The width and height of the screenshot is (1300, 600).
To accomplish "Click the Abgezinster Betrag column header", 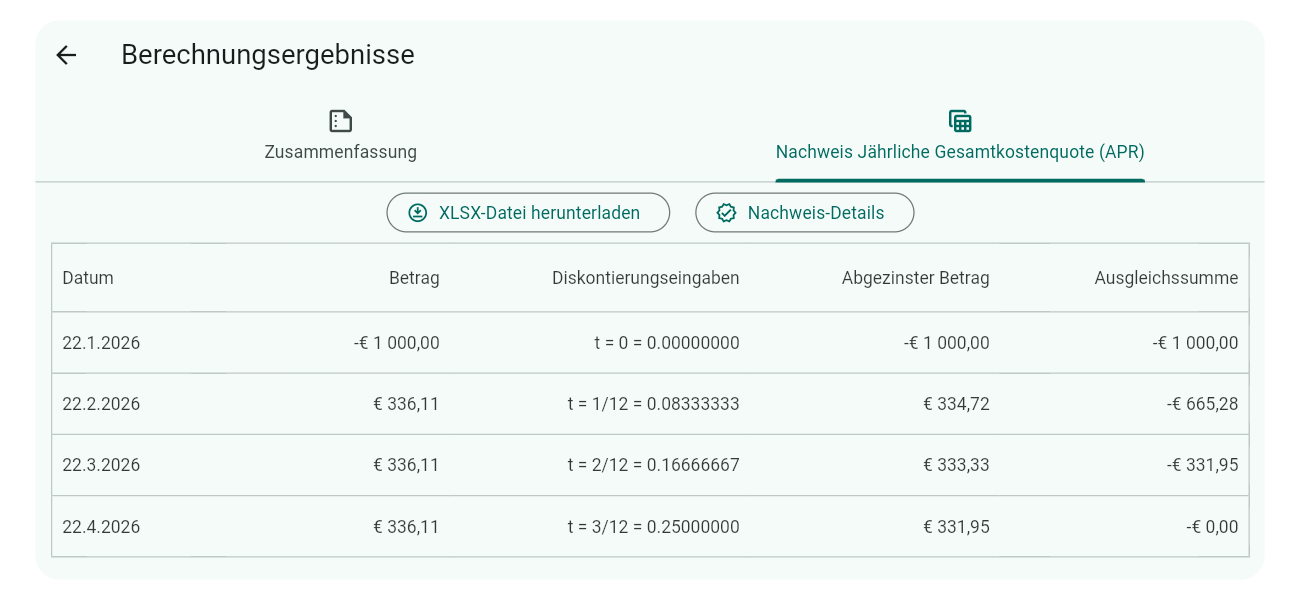I will pos(915,278).
